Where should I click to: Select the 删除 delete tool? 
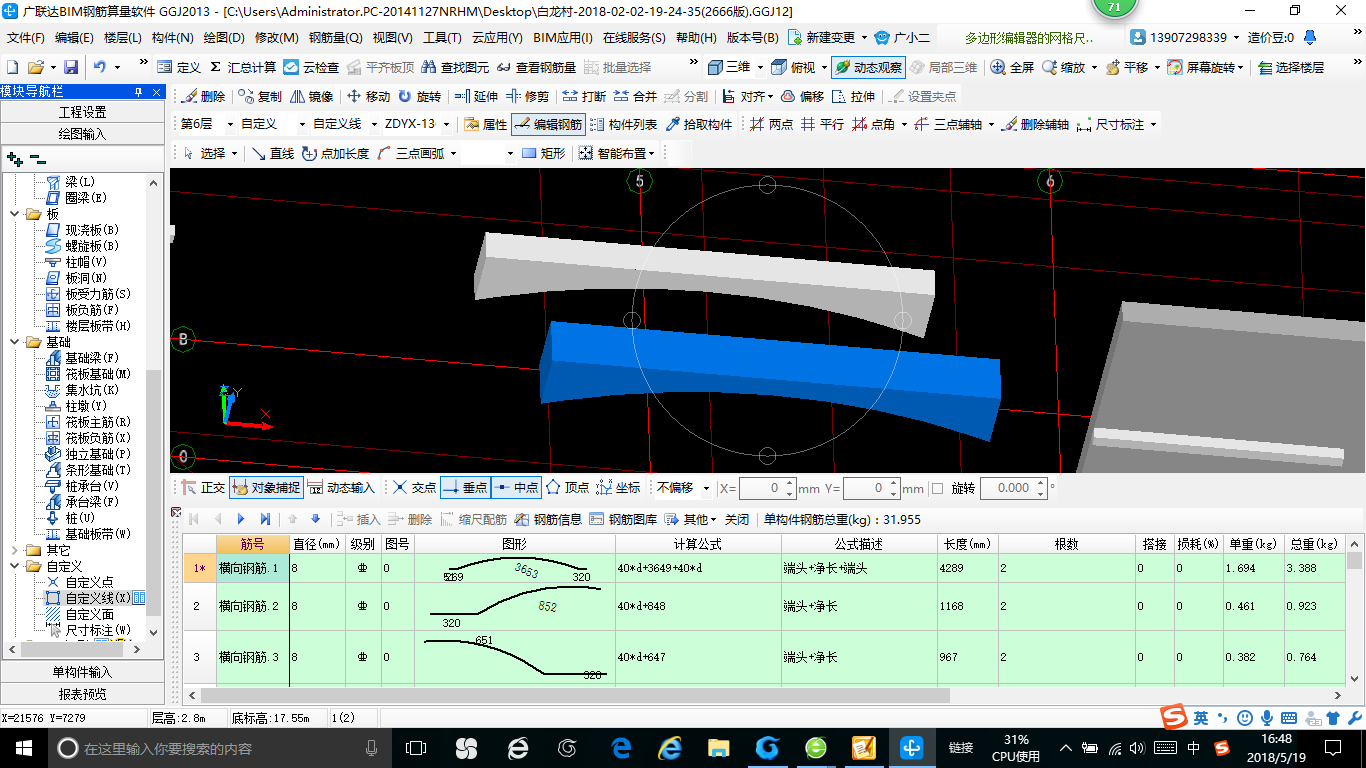click(203, 97)
